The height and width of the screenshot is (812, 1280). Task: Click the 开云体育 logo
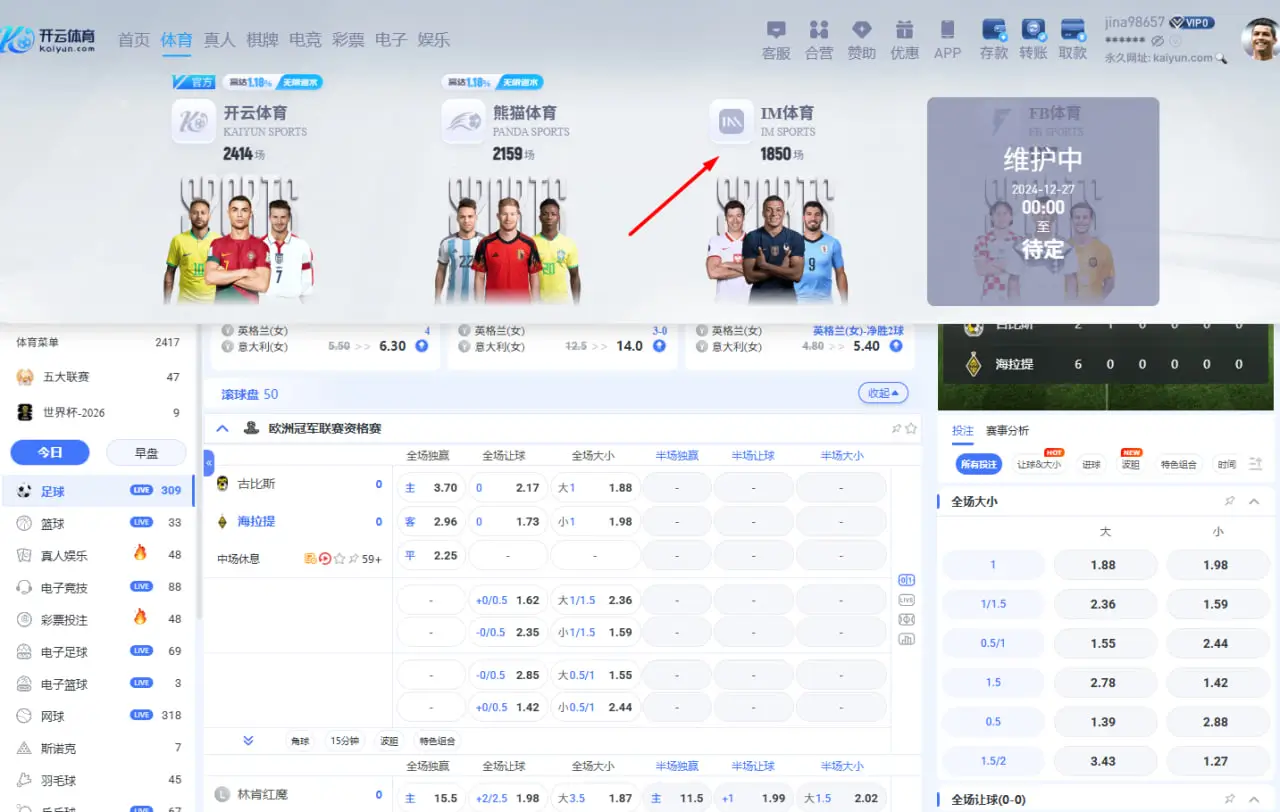tap(48, 40)
